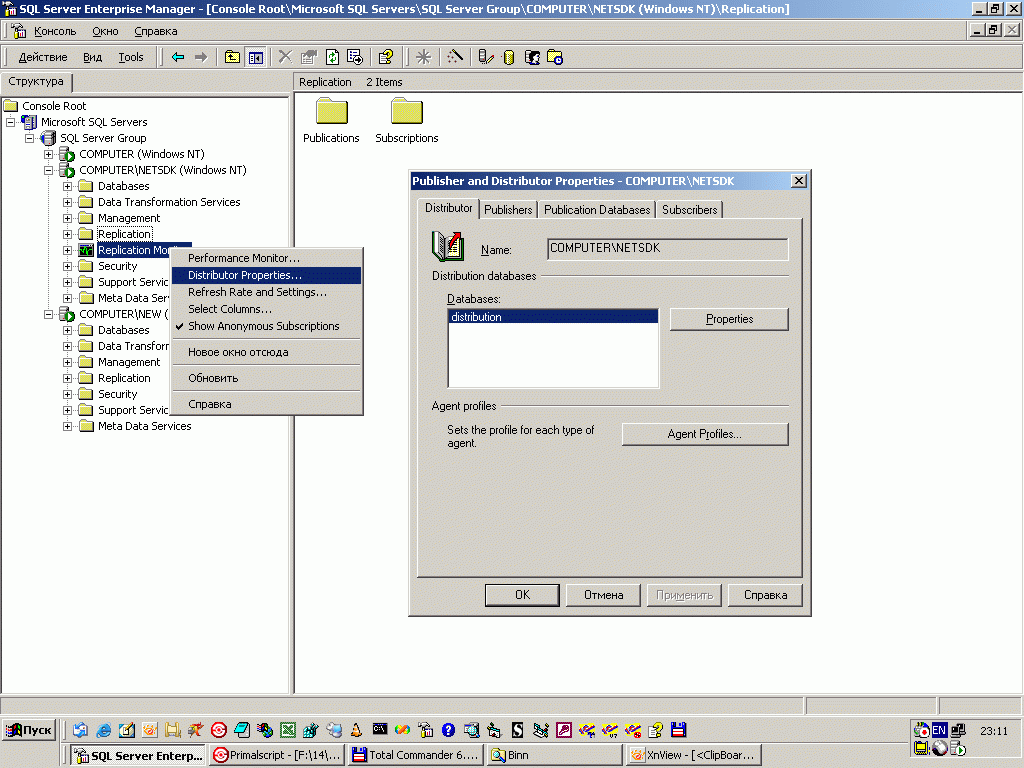This screenshot has height=768, width=1024.
Task: Open the Tools menu
Action: (x=131, y=57)
